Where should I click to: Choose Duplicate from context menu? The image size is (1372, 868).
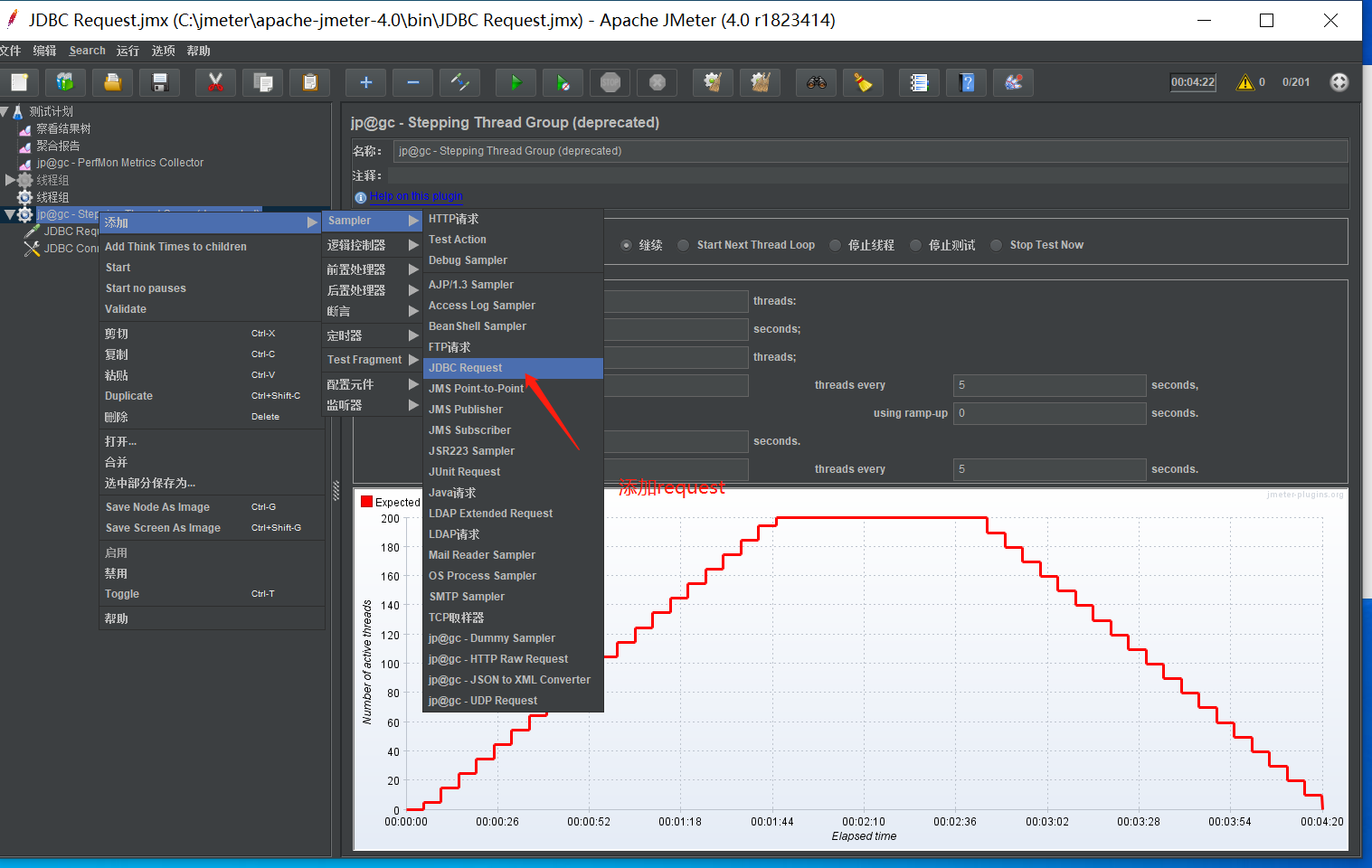tap(212, 396)
